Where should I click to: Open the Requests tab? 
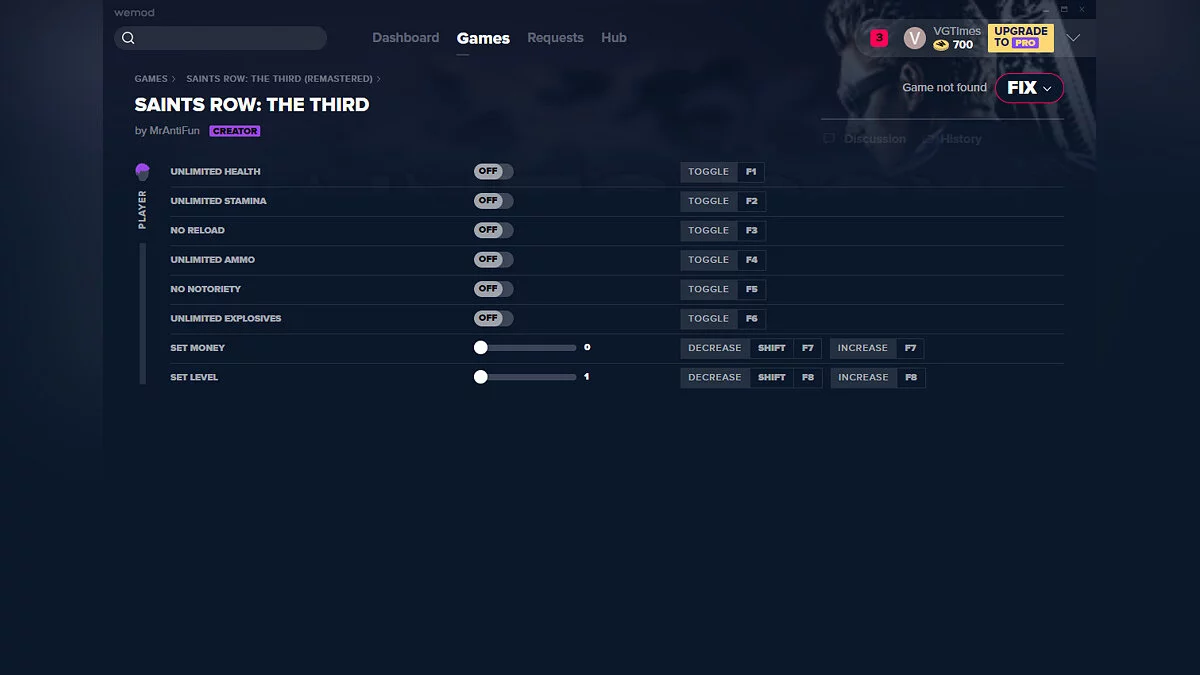(x=555, y=38)
